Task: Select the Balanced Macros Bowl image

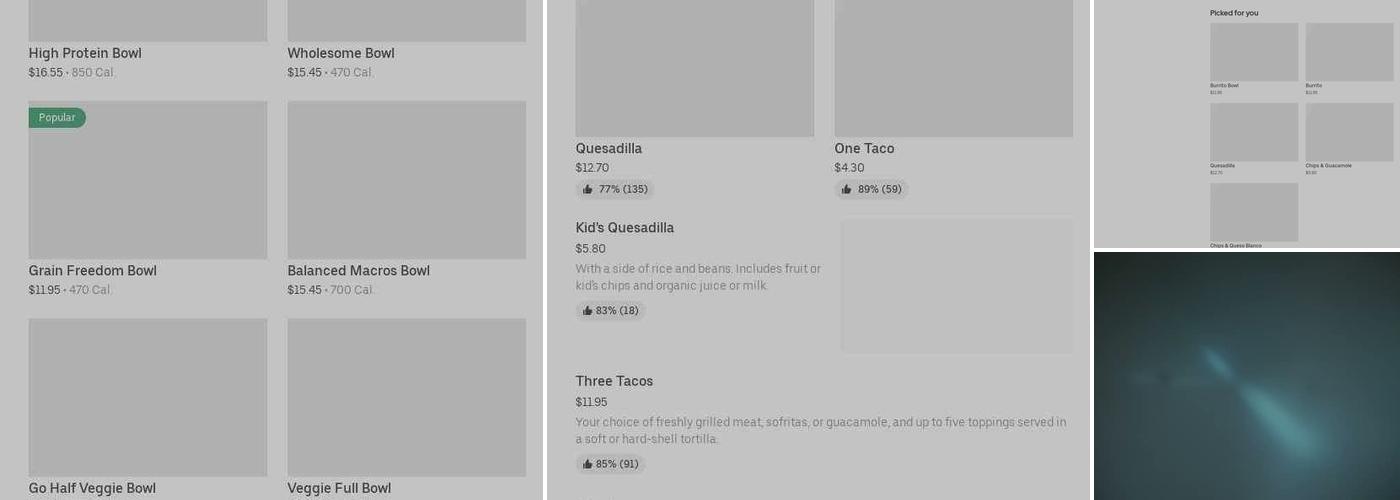Action: tap(406, 180)
